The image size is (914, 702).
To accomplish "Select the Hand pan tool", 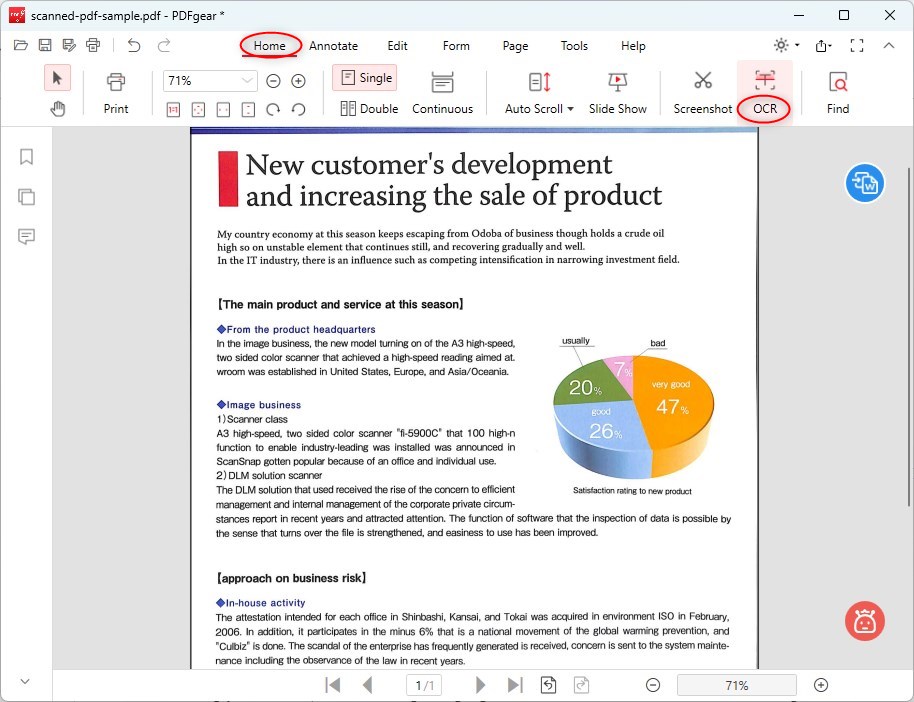I will pos(58,109).
